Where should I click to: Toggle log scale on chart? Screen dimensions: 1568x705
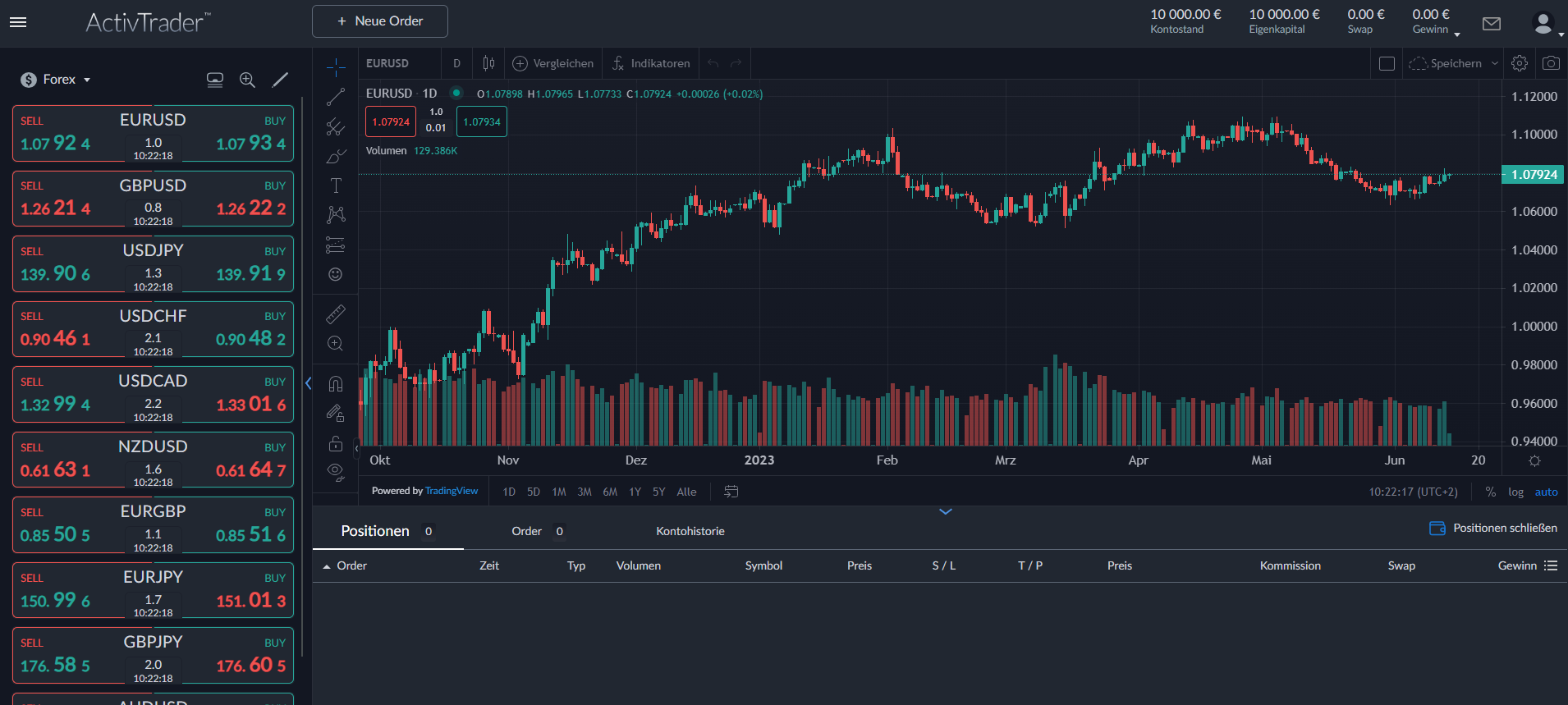1515,492
